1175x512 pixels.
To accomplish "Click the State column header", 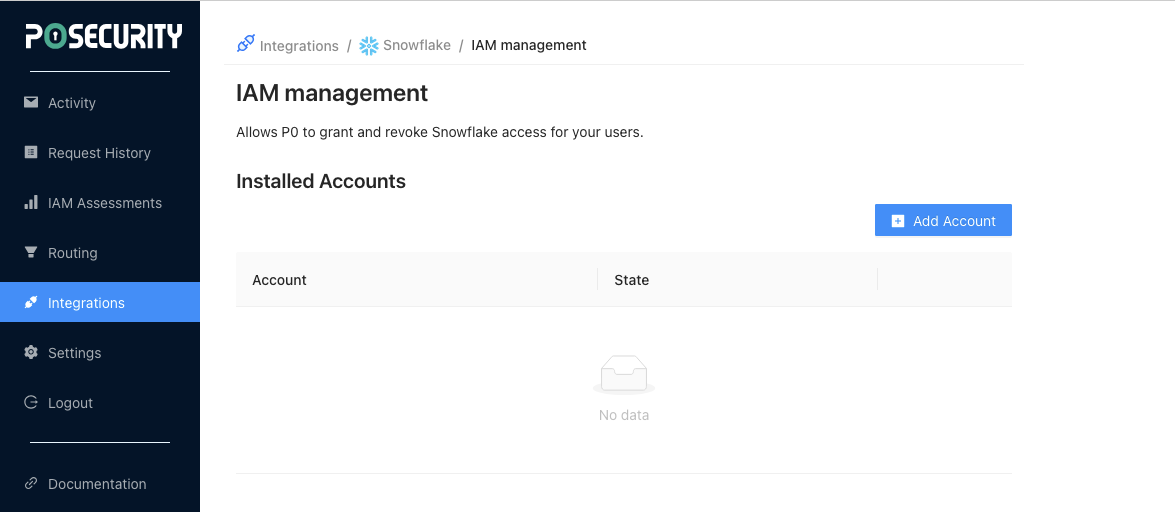I will [x=631, y=280].
